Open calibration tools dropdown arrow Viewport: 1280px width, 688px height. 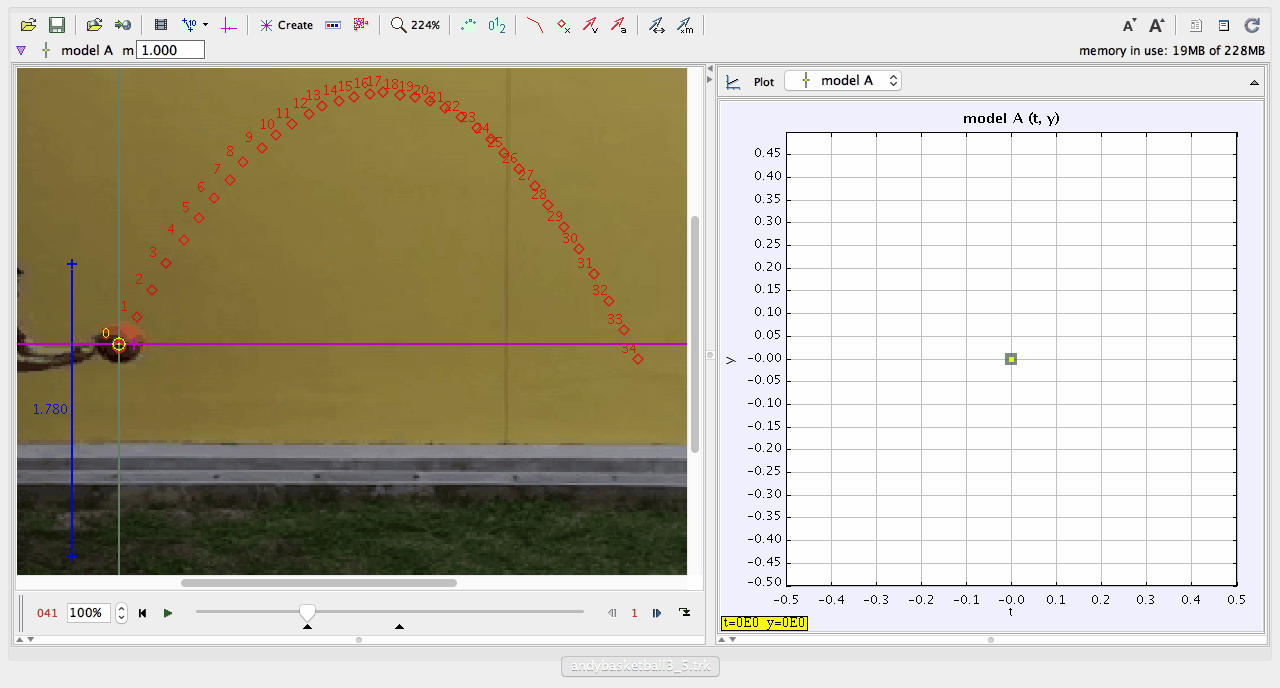tap(205, 25)
